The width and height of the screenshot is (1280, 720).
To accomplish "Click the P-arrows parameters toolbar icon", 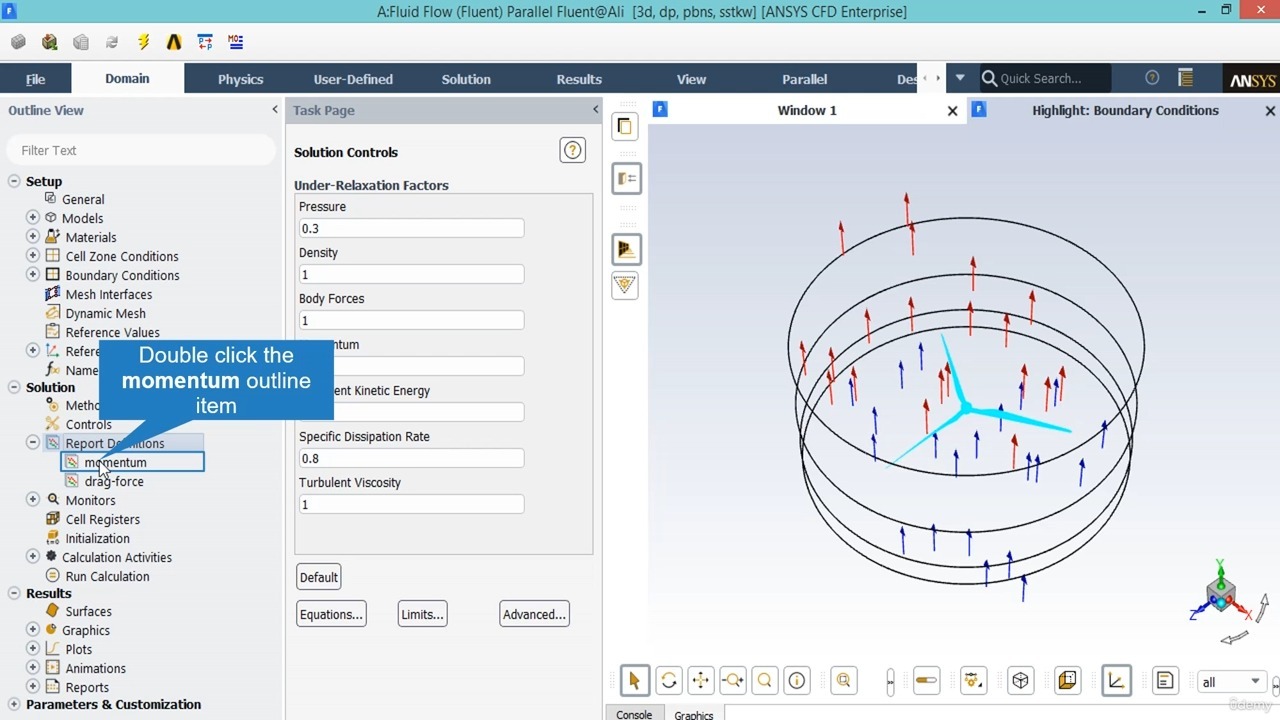I will (205, 42).
